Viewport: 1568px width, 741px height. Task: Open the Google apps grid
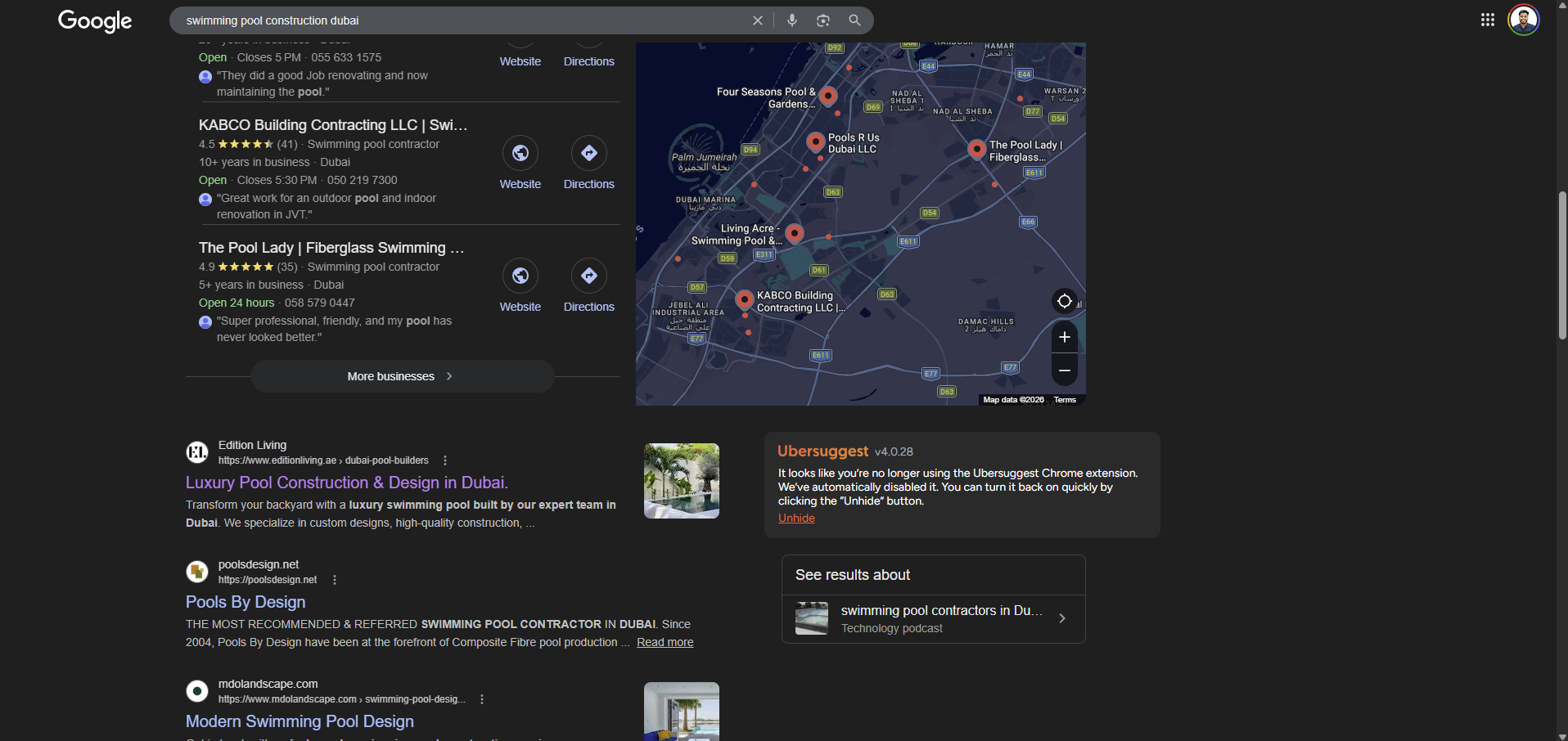click(1488, 20)
